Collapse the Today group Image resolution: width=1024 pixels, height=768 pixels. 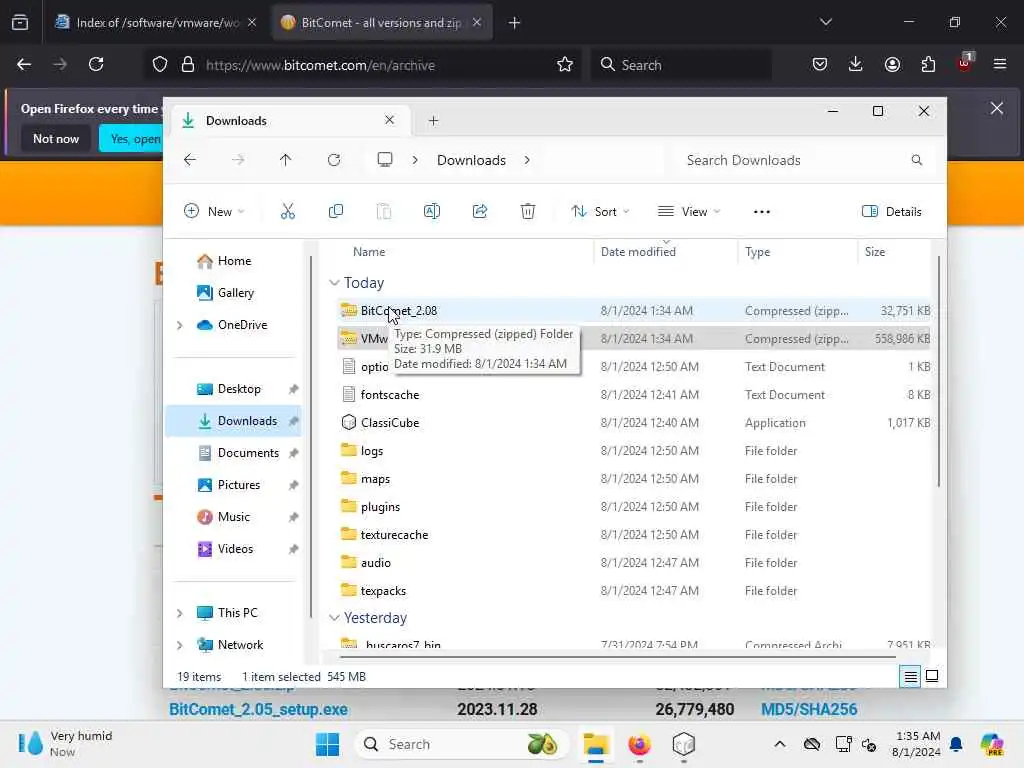[x=334, y=283]
